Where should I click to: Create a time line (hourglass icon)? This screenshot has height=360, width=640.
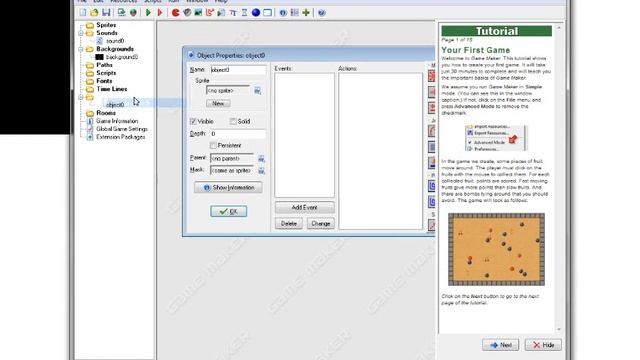tap(244, 13)
